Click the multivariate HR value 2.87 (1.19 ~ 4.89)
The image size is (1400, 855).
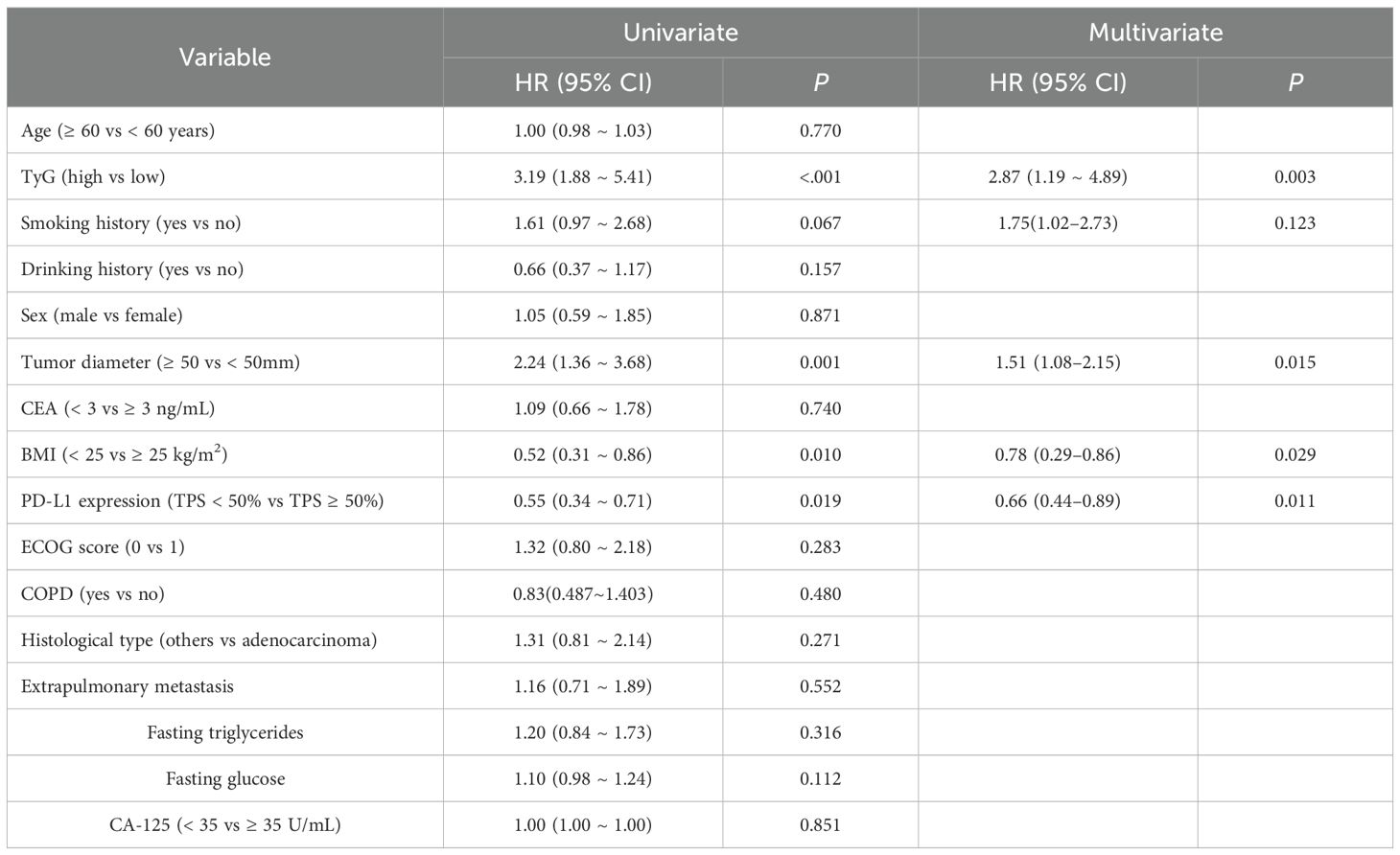click(x=1058, y=176)
